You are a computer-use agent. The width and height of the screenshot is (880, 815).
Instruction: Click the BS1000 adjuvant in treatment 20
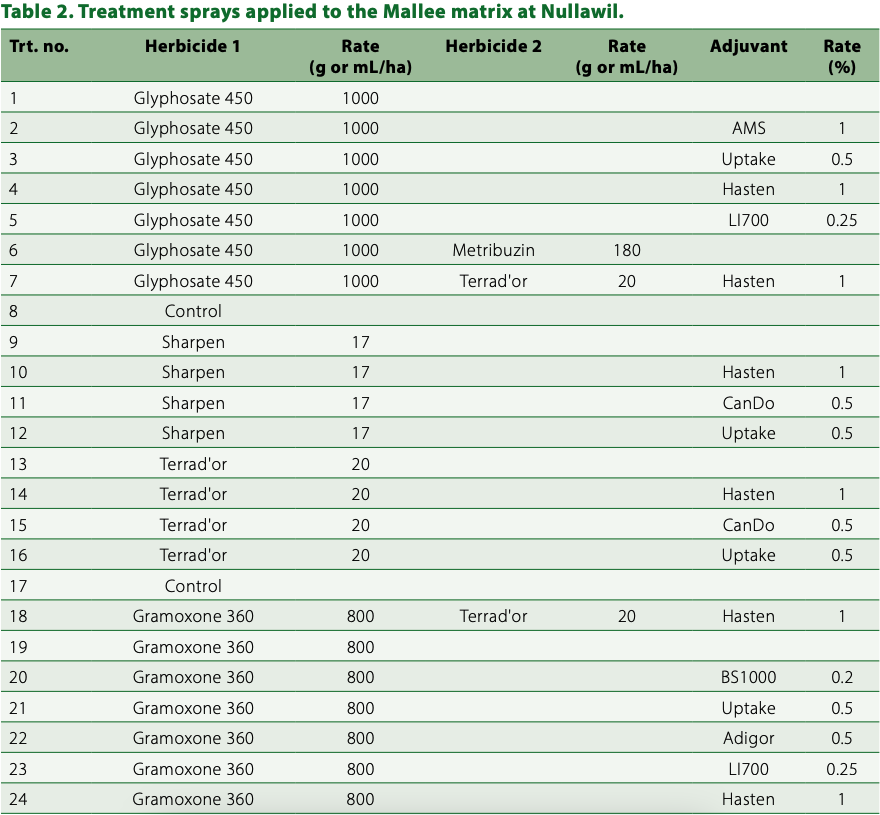(x=748, y=677)
